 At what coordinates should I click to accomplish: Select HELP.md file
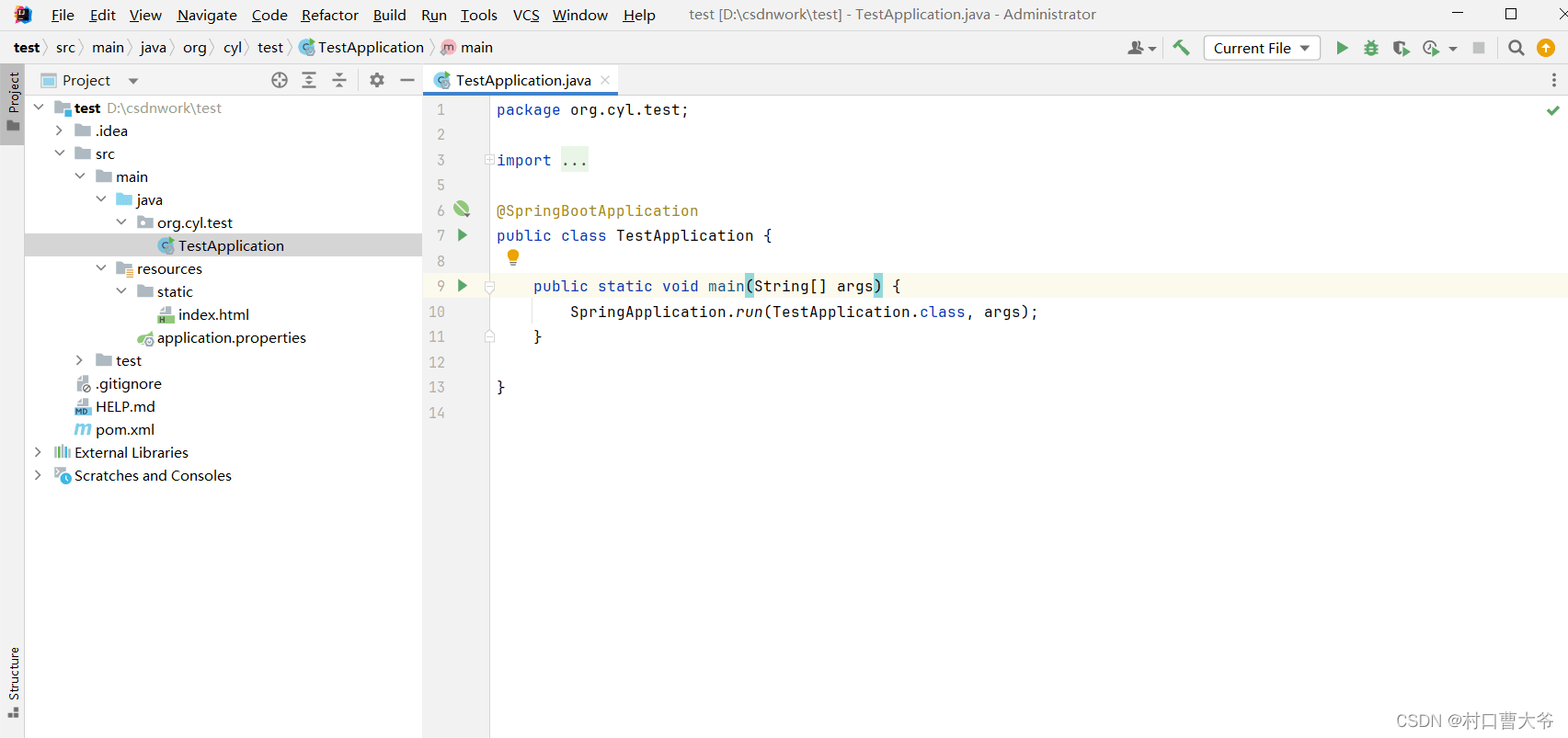pos(125,406)
